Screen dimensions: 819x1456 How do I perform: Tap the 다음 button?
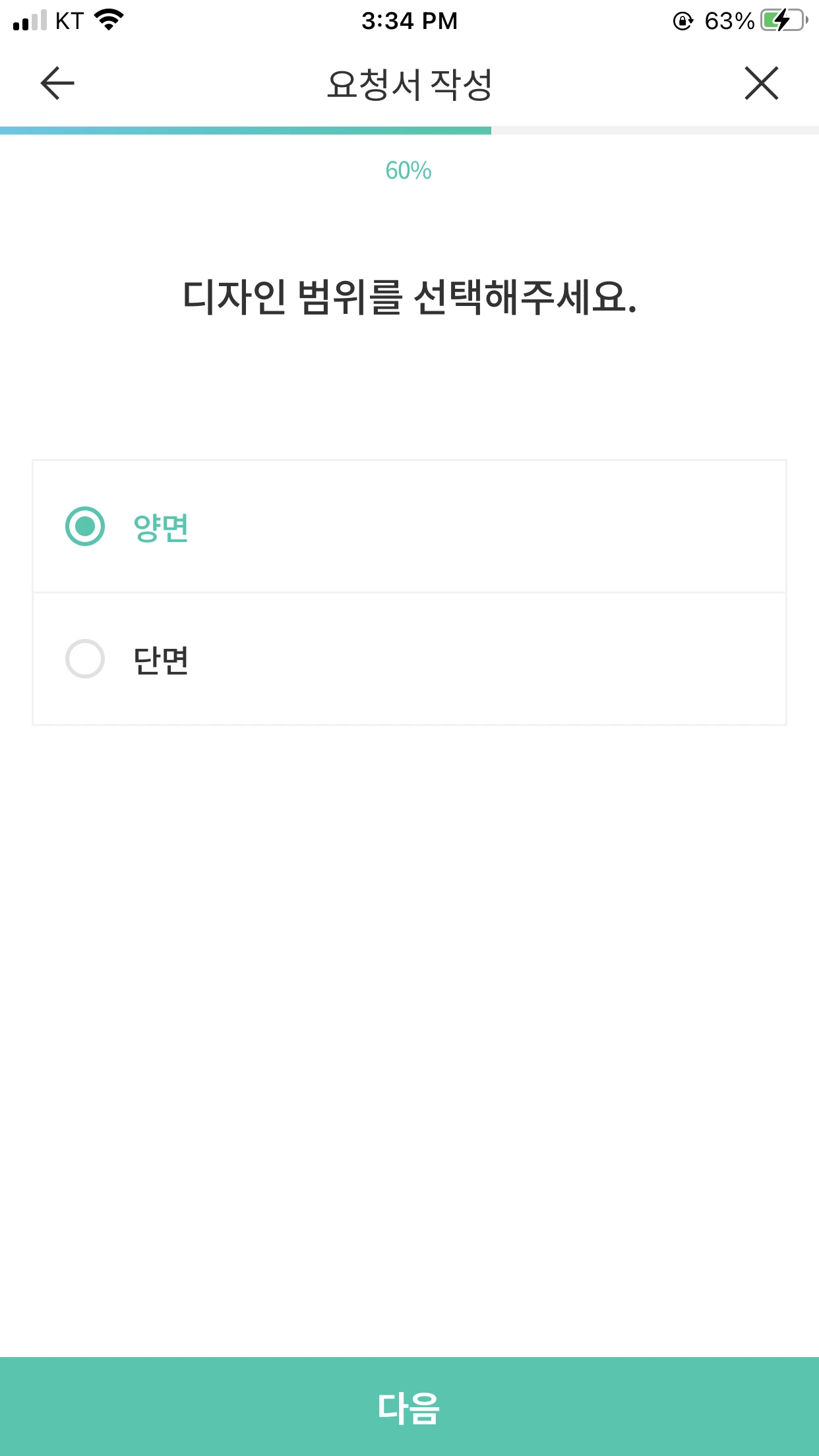point(409,1407)
